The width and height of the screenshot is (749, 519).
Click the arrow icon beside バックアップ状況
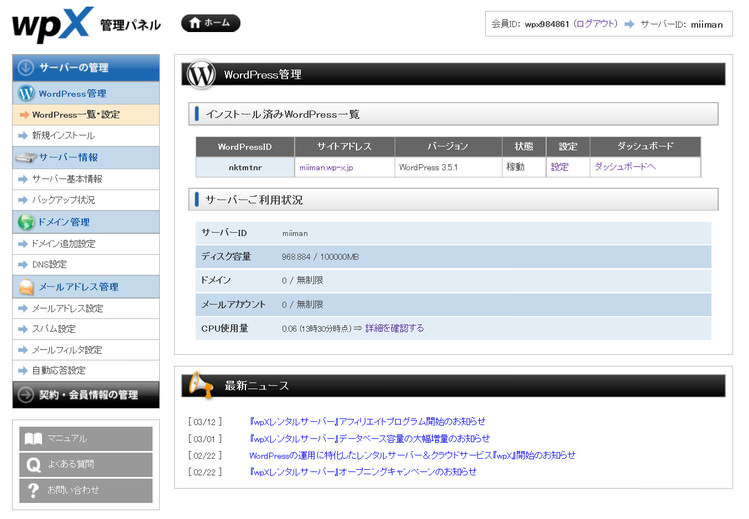pos(22,200)
